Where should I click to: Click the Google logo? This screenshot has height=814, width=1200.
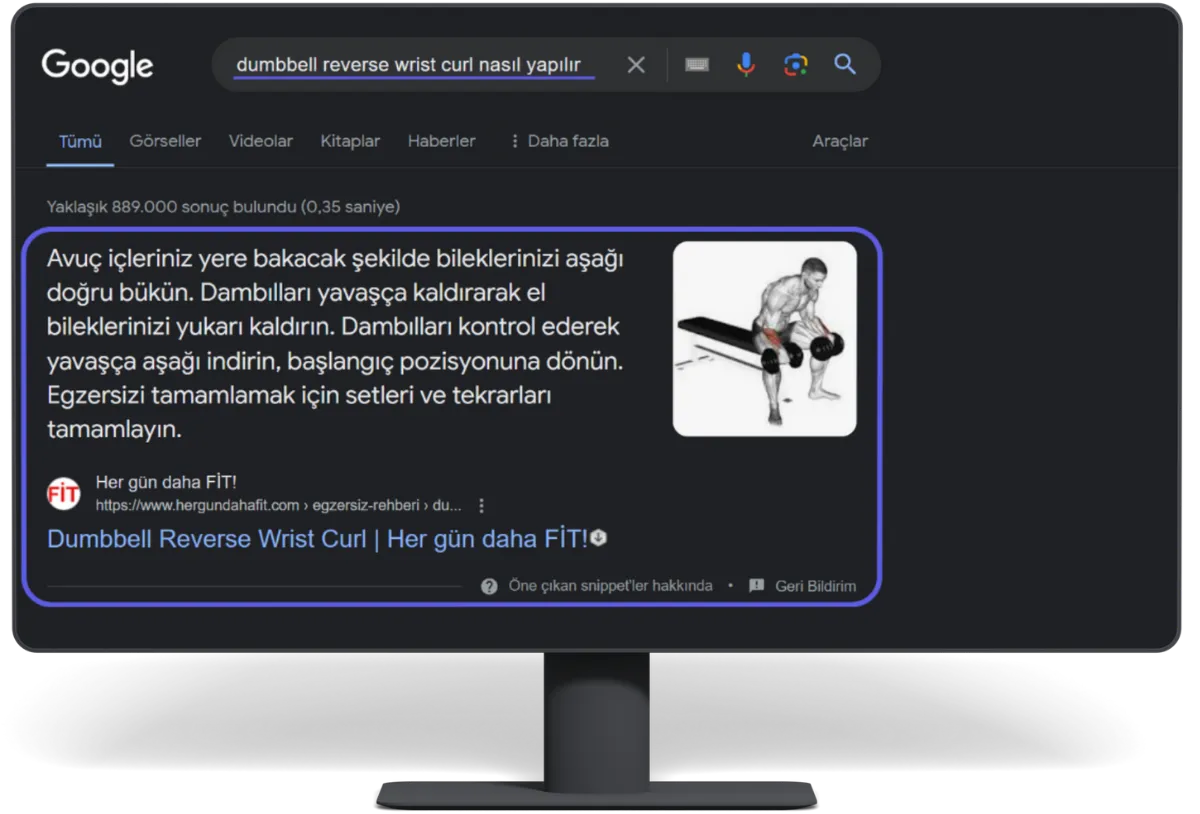coord(97,66)
